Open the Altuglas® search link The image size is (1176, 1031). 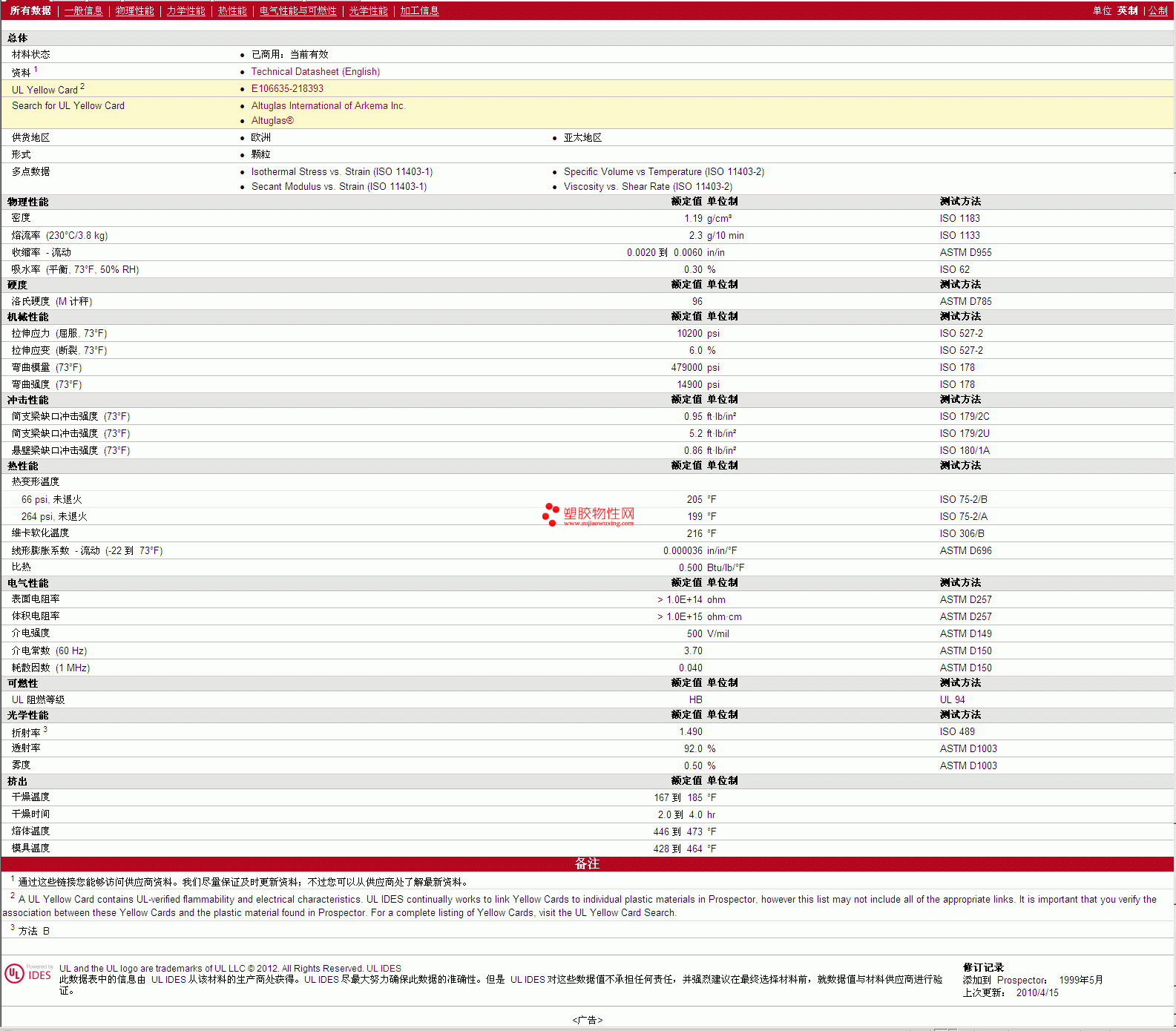(272, 120)
